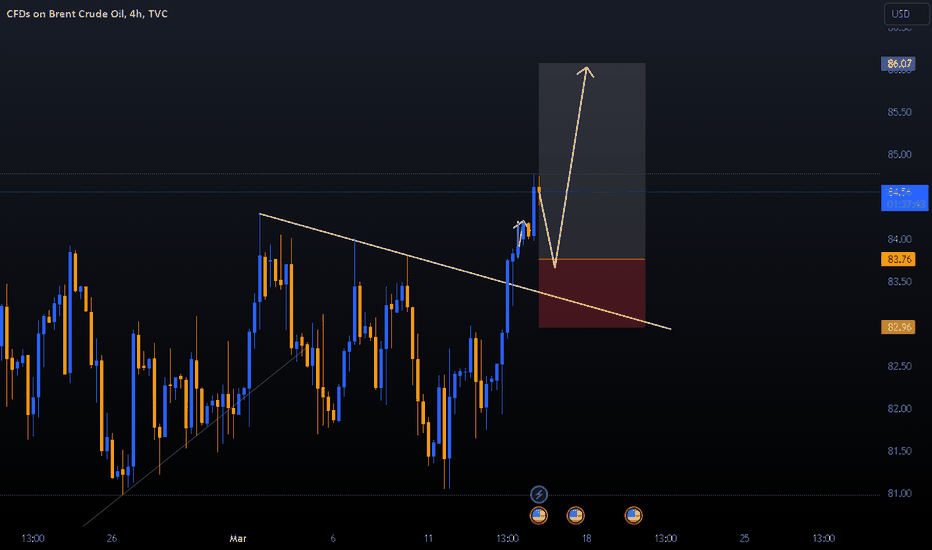Click the 84.00 price axis label
932x550 pixels.
click(x=899, y=239)
